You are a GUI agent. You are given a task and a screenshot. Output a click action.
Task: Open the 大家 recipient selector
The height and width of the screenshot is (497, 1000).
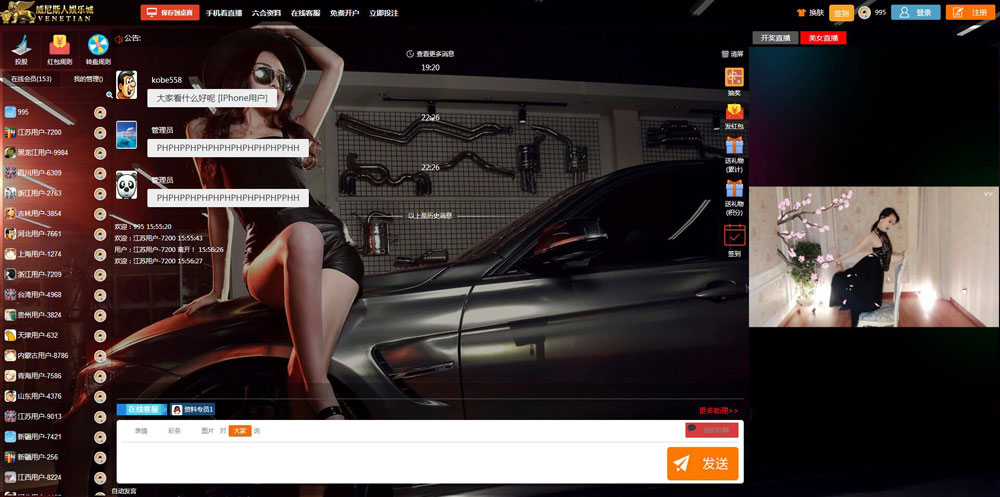(239, 431)
